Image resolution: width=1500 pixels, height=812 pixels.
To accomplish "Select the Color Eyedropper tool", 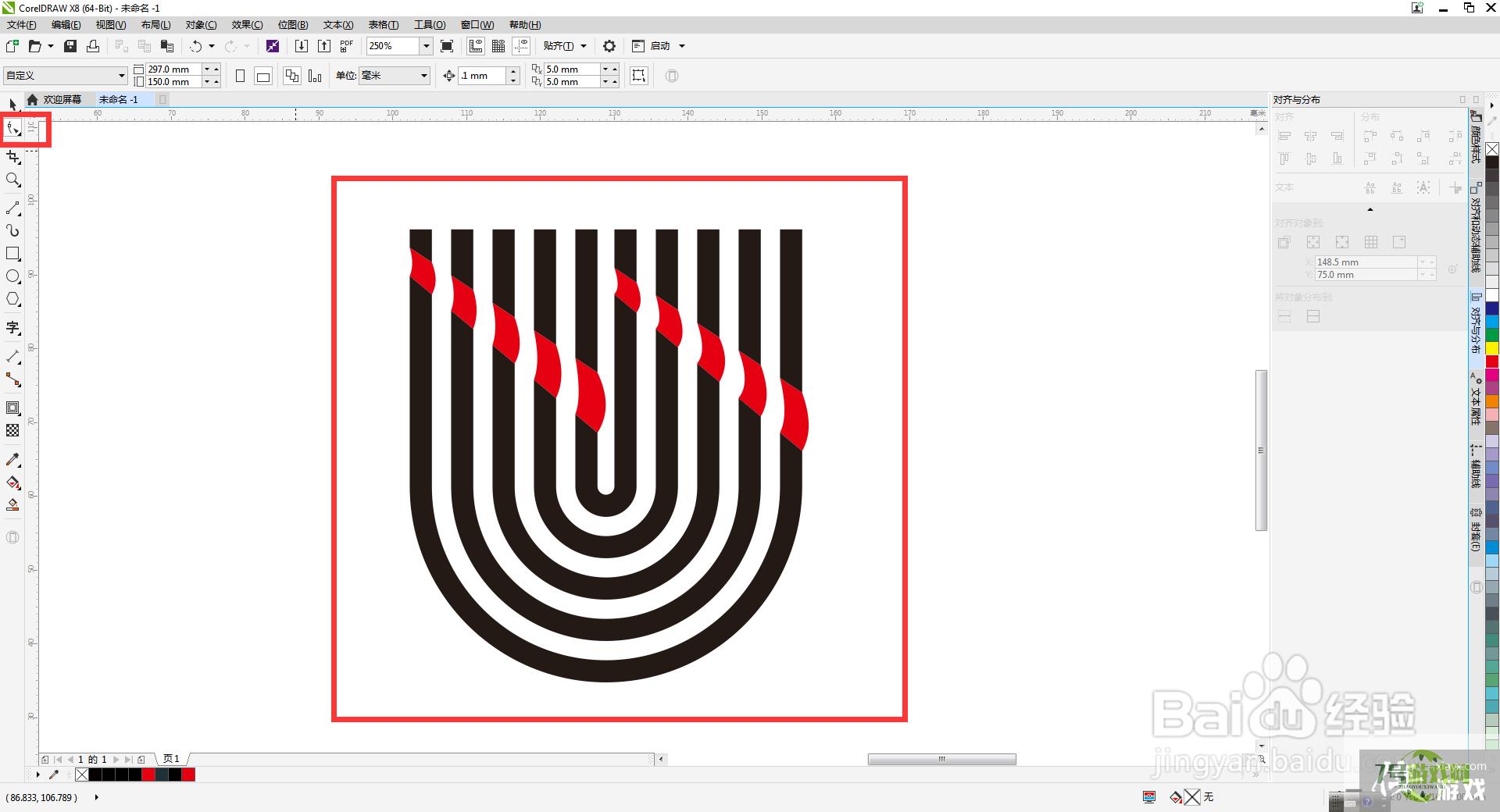I will (13, 460).
